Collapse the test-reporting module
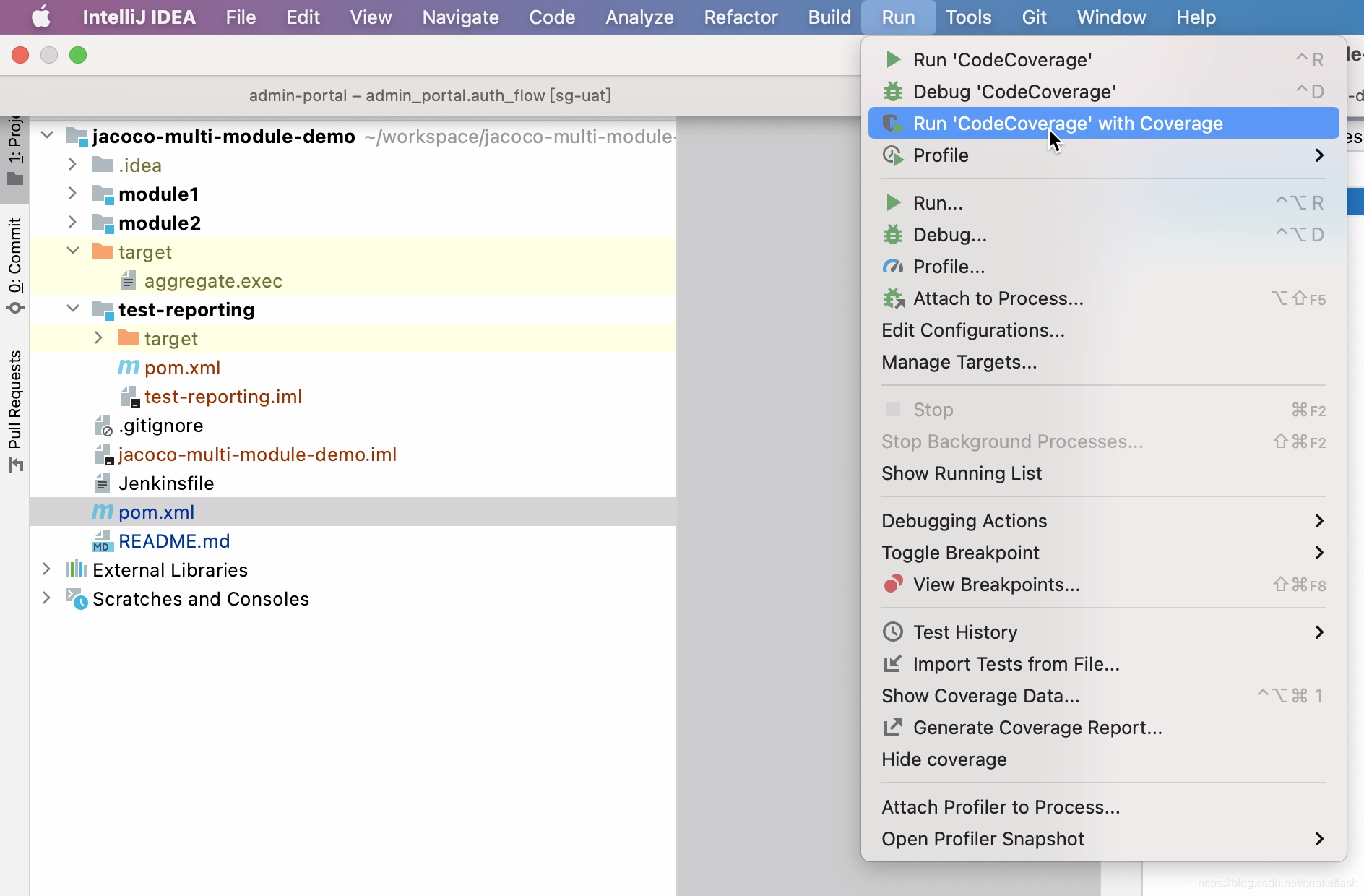1364x896 pixels. (x=73, y=309)
